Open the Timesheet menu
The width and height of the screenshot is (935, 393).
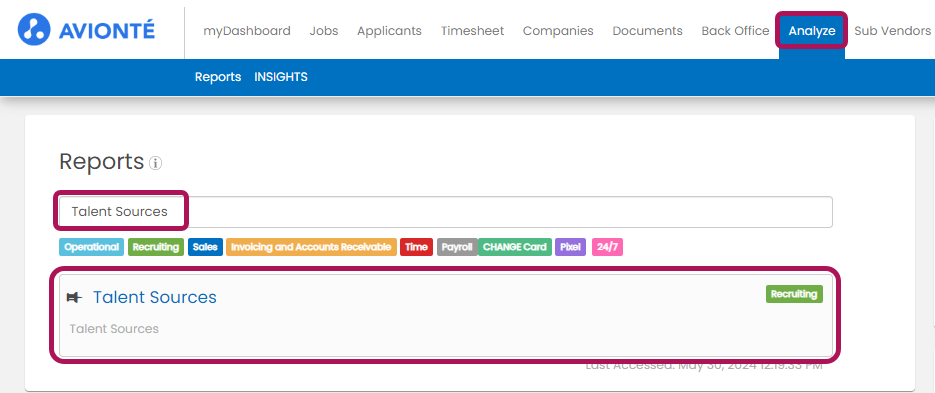pyautogui.click(x=472, y=31)
